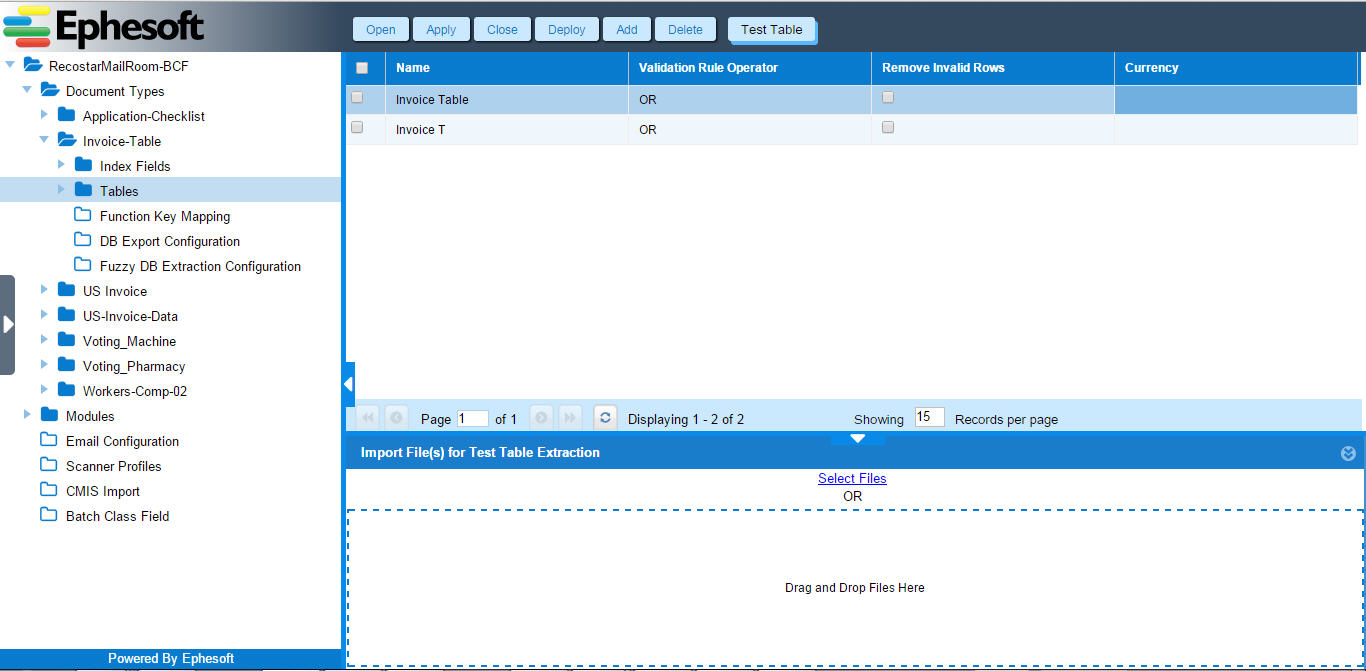Click the US-Invoice-Data folder icon

click(67, 316)
